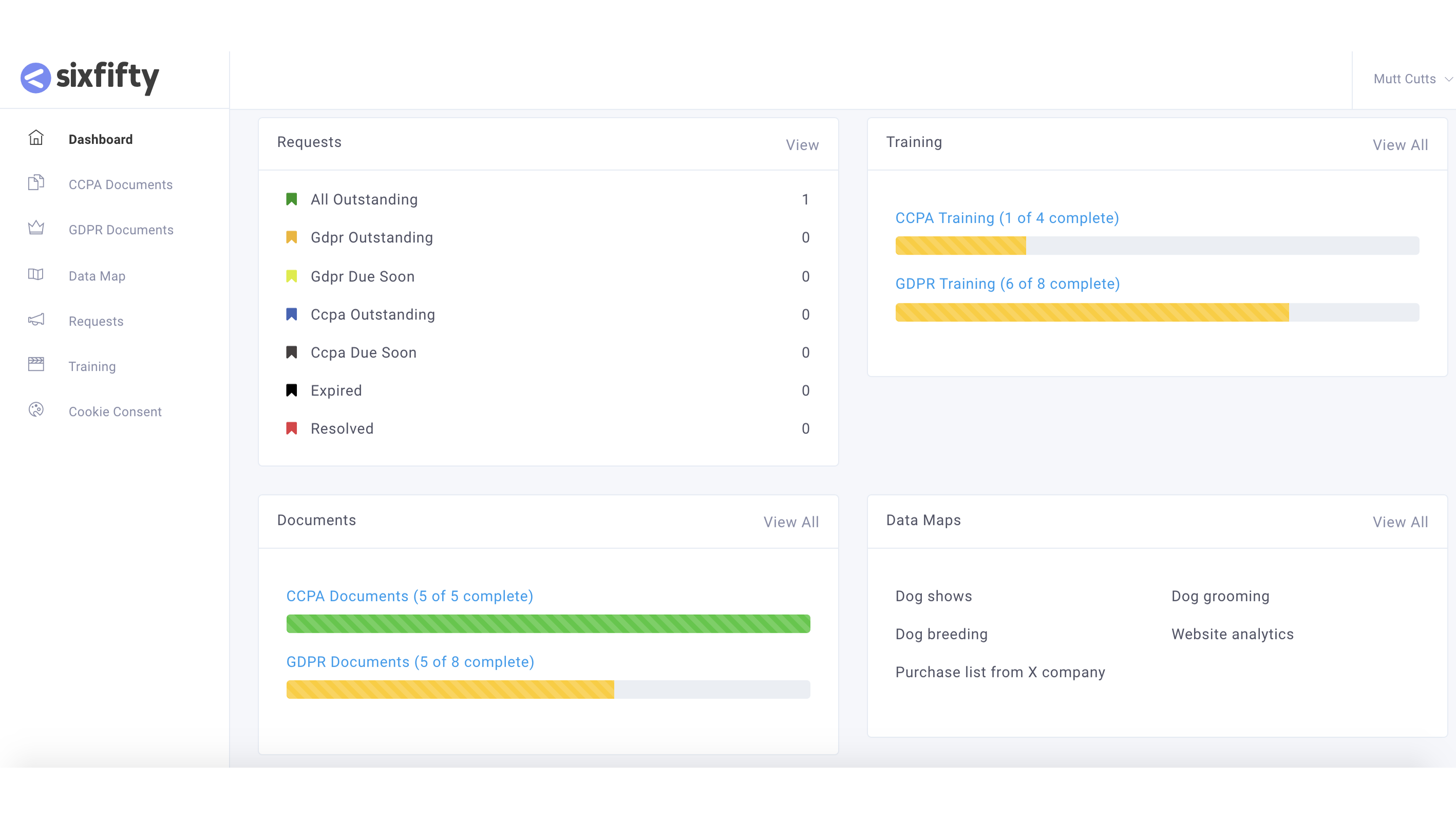Open GDPR Documents (5 of 8 complete) link
Viewport: 1456px width, 819px height.
coord(410,662)
